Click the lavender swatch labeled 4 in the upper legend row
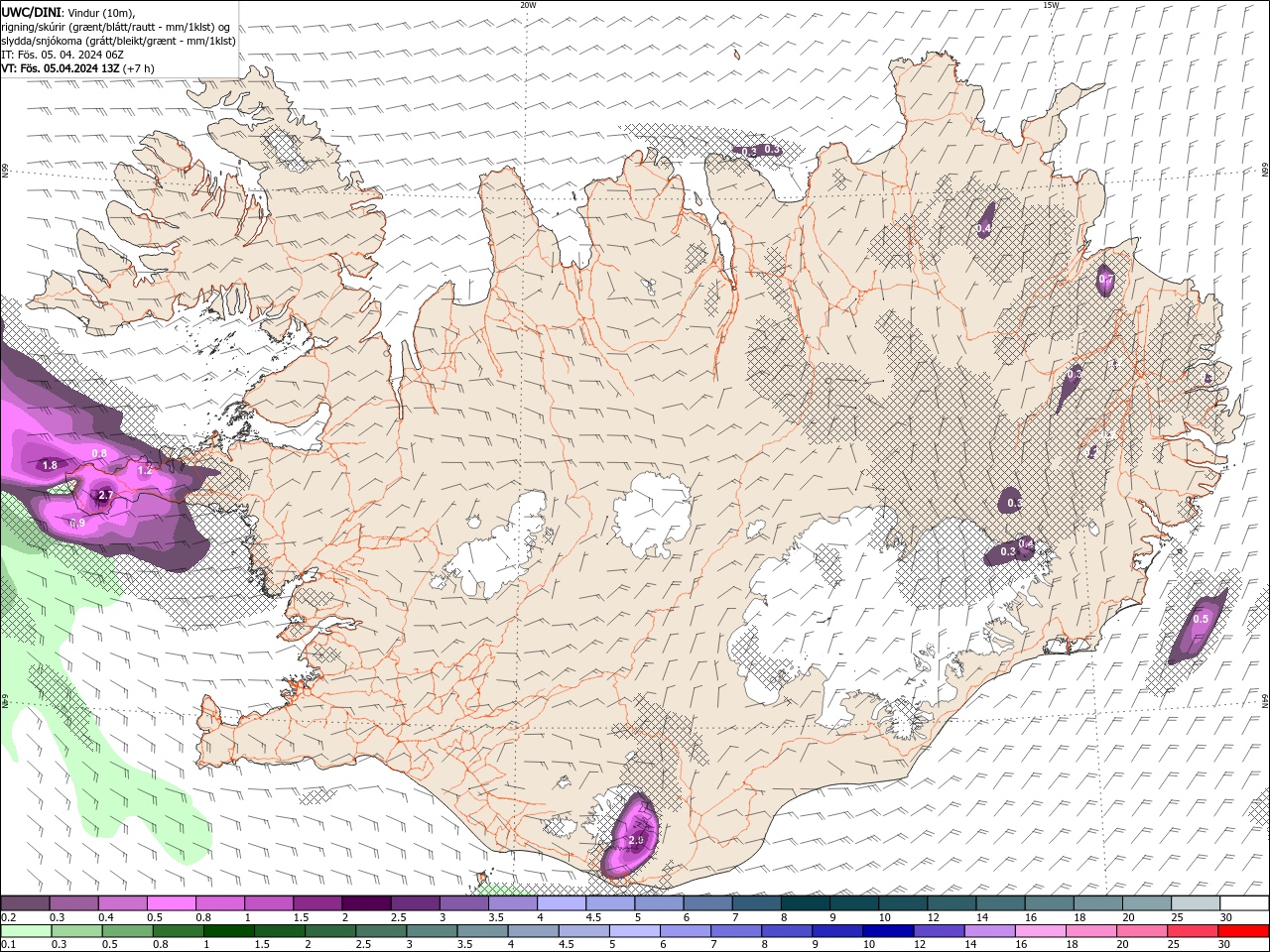The height and width of the screenshot is (952, 1270). coord(561,903)
